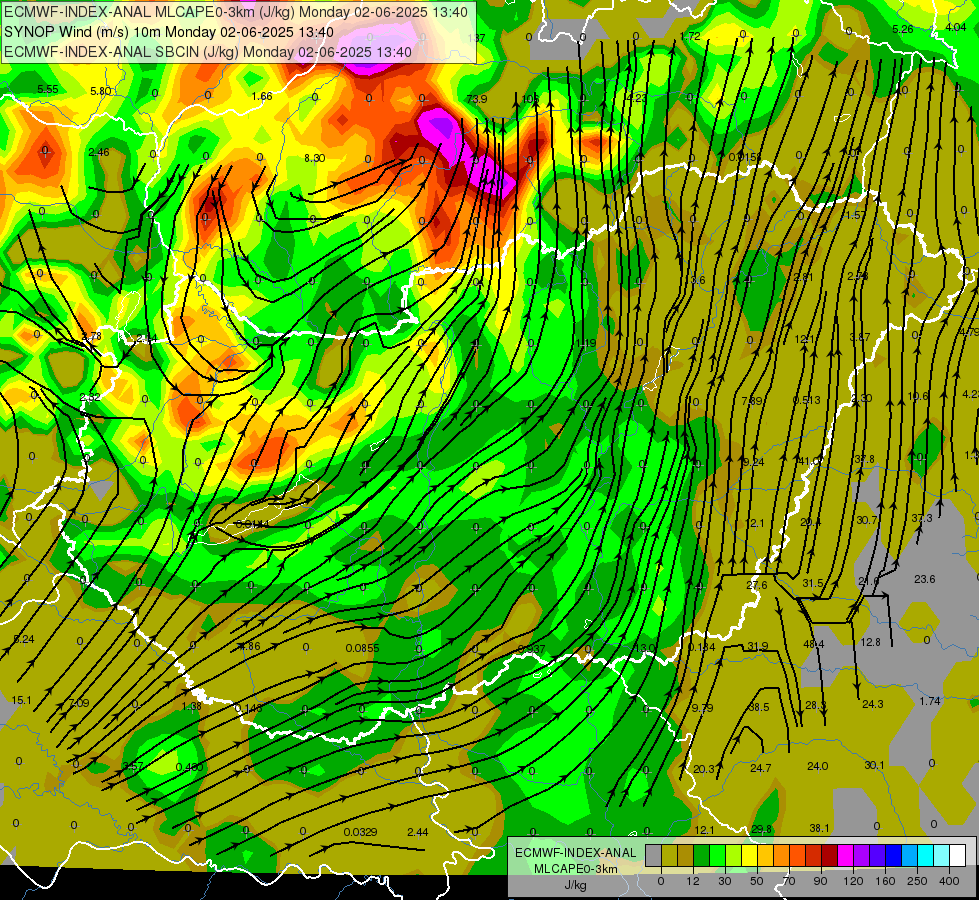Click the map value 38.1
The height and width of the screenshot is (900, 979).
820,828
